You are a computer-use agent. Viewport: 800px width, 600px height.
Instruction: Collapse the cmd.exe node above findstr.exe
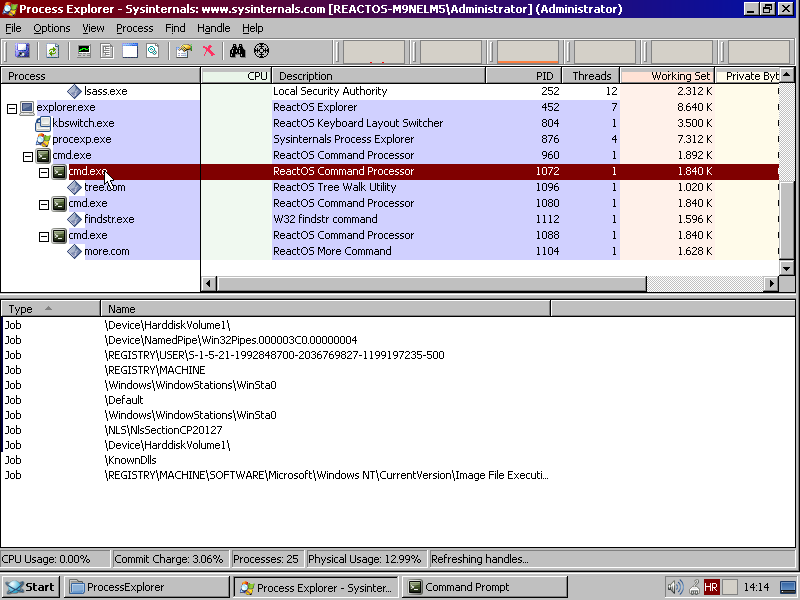tap(44, 204)
